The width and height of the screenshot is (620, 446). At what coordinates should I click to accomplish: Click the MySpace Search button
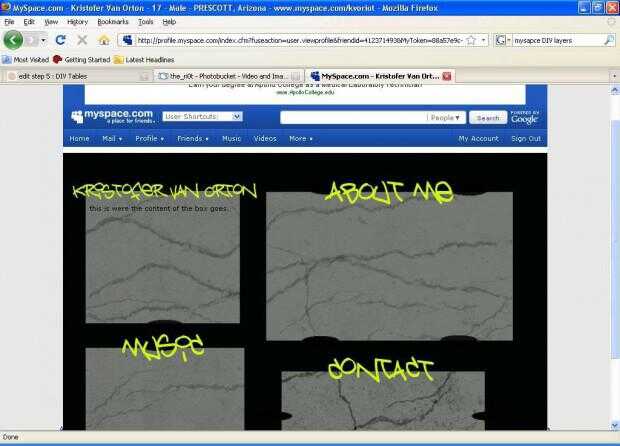pos(488,118)
